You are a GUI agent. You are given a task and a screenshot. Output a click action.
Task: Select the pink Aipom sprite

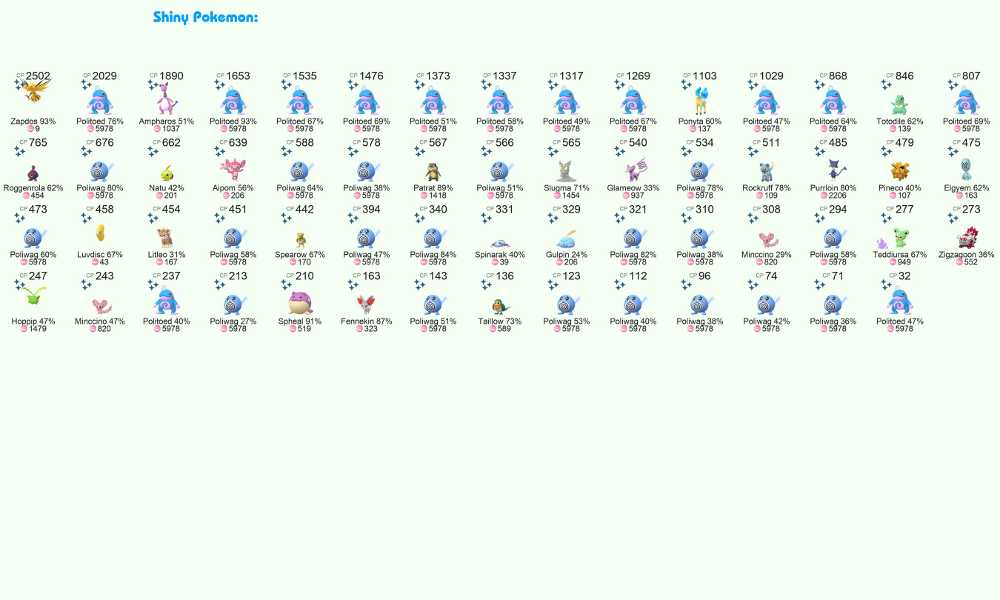tap(233, 169)
